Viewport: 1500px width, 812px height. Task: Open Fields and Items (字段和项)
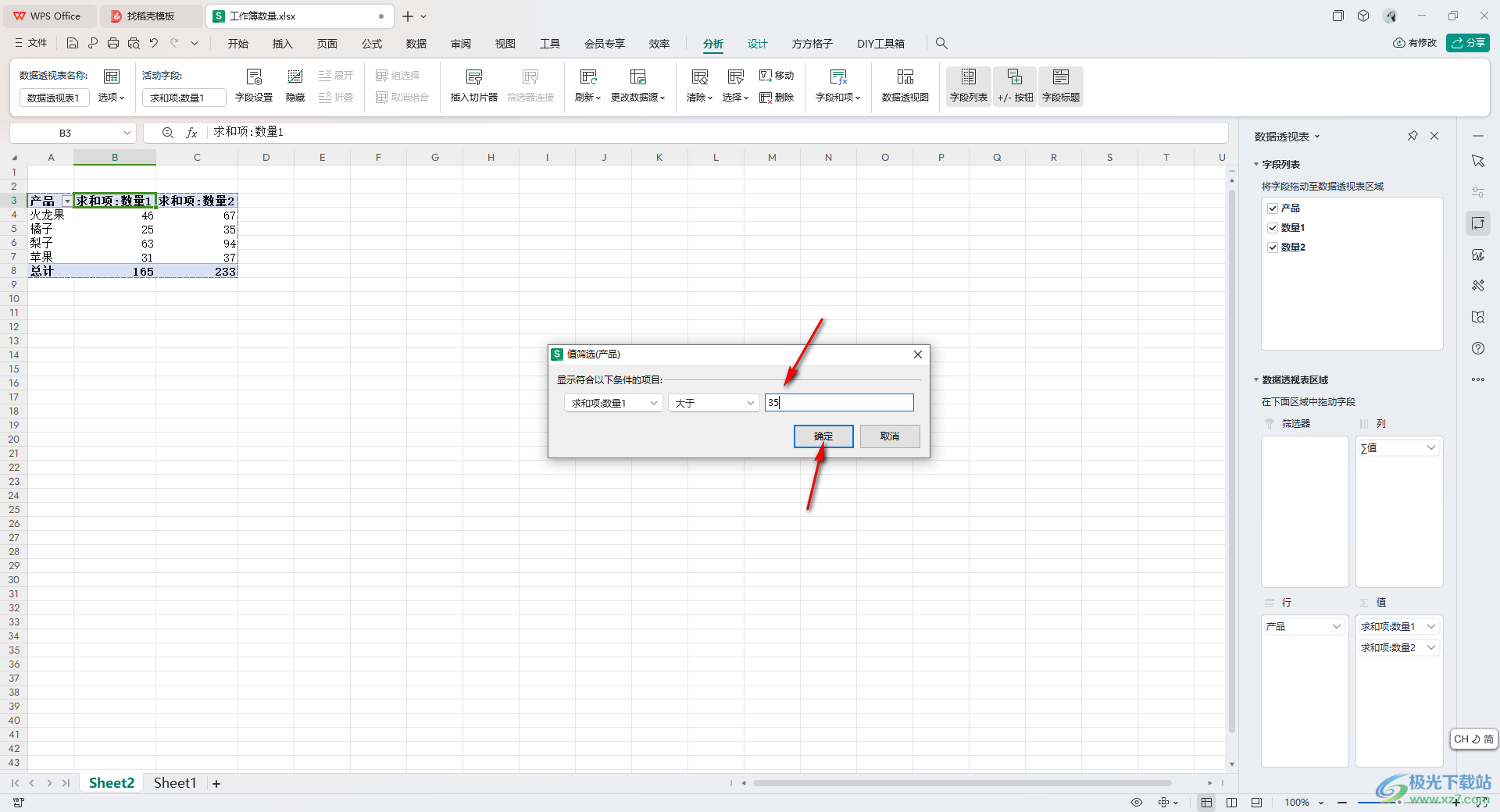837,86
